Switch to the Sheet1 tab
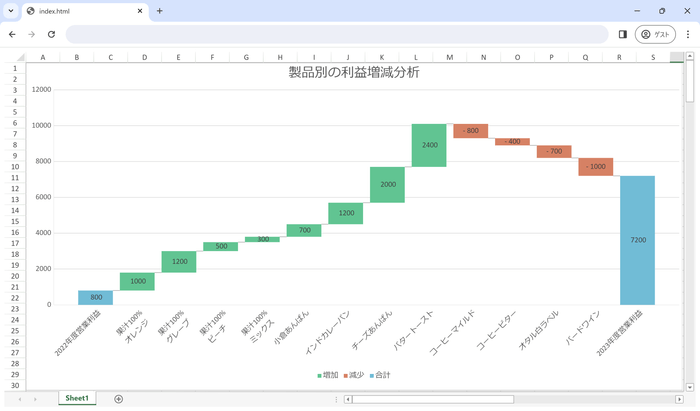Image resolution: width=700 pixels, height=411 pixels. point(77,399)
